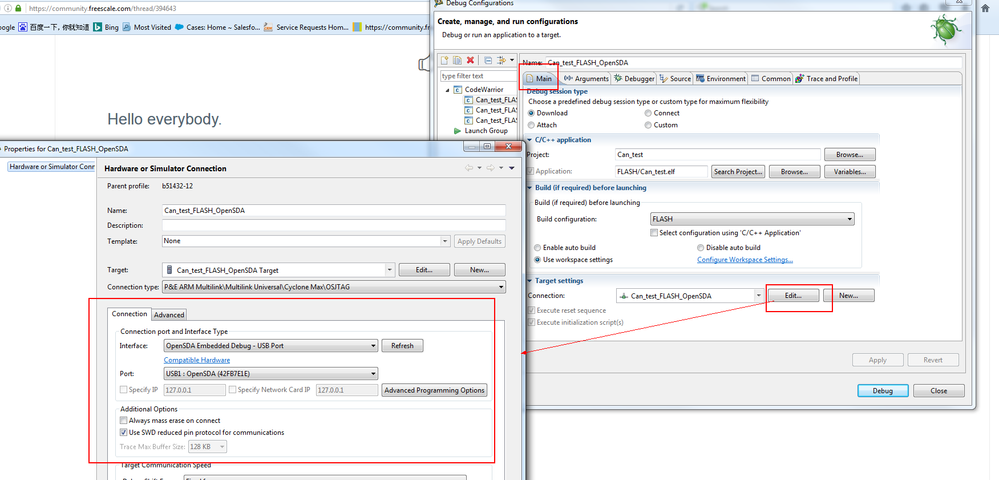The height and width of the screenshot is (480, 999).
Task: Toggle Use SWD reduced pin protocol checkbox
Action: pos(124,432)
